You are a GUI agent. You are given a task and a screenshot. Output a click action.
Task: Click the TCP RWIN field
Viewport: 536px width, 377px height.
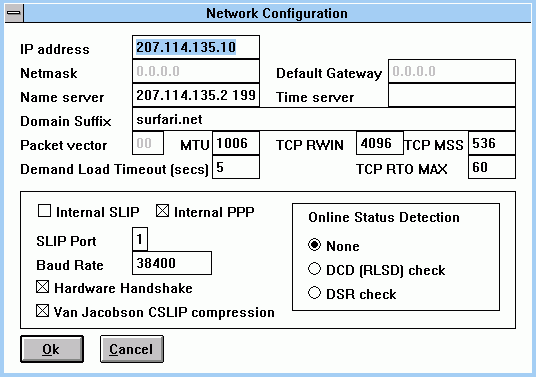pos(380,143)
